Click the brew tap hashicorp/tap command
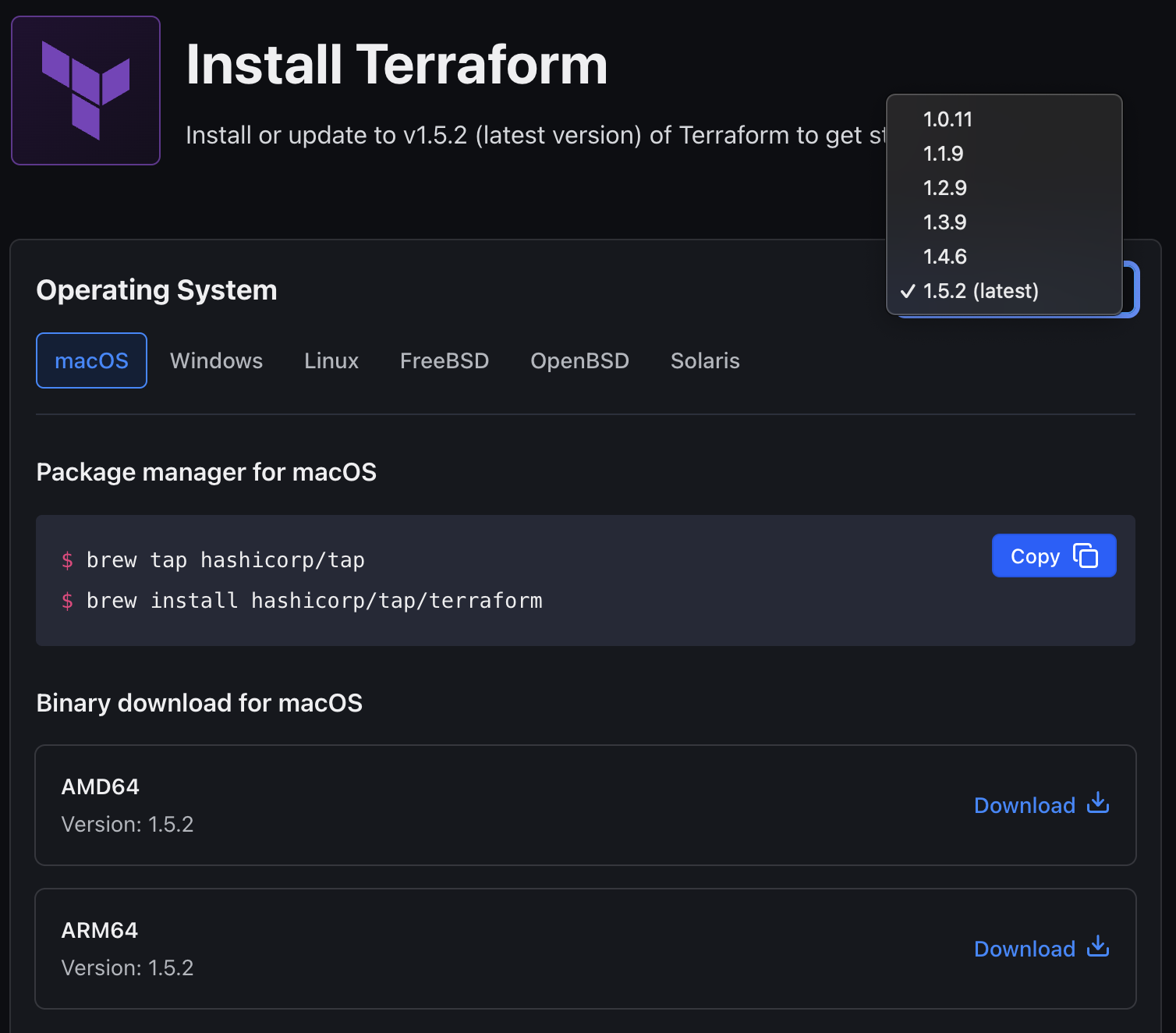1176x1033 pixels. pyautogui.click(x=225, y=560)
